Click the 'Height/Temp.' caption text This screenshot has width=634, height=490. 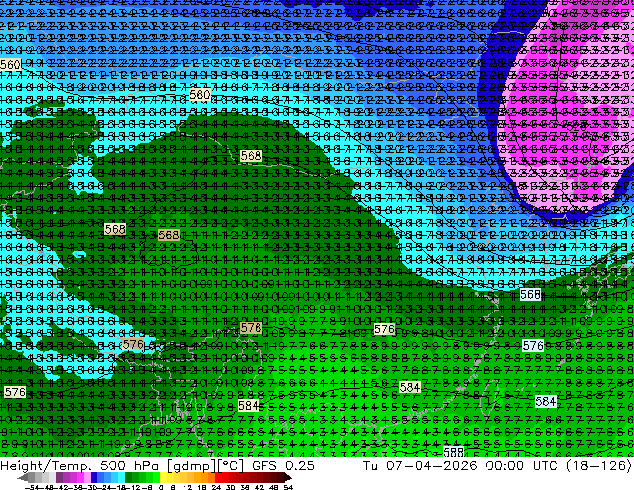click(x=45, y=466)
